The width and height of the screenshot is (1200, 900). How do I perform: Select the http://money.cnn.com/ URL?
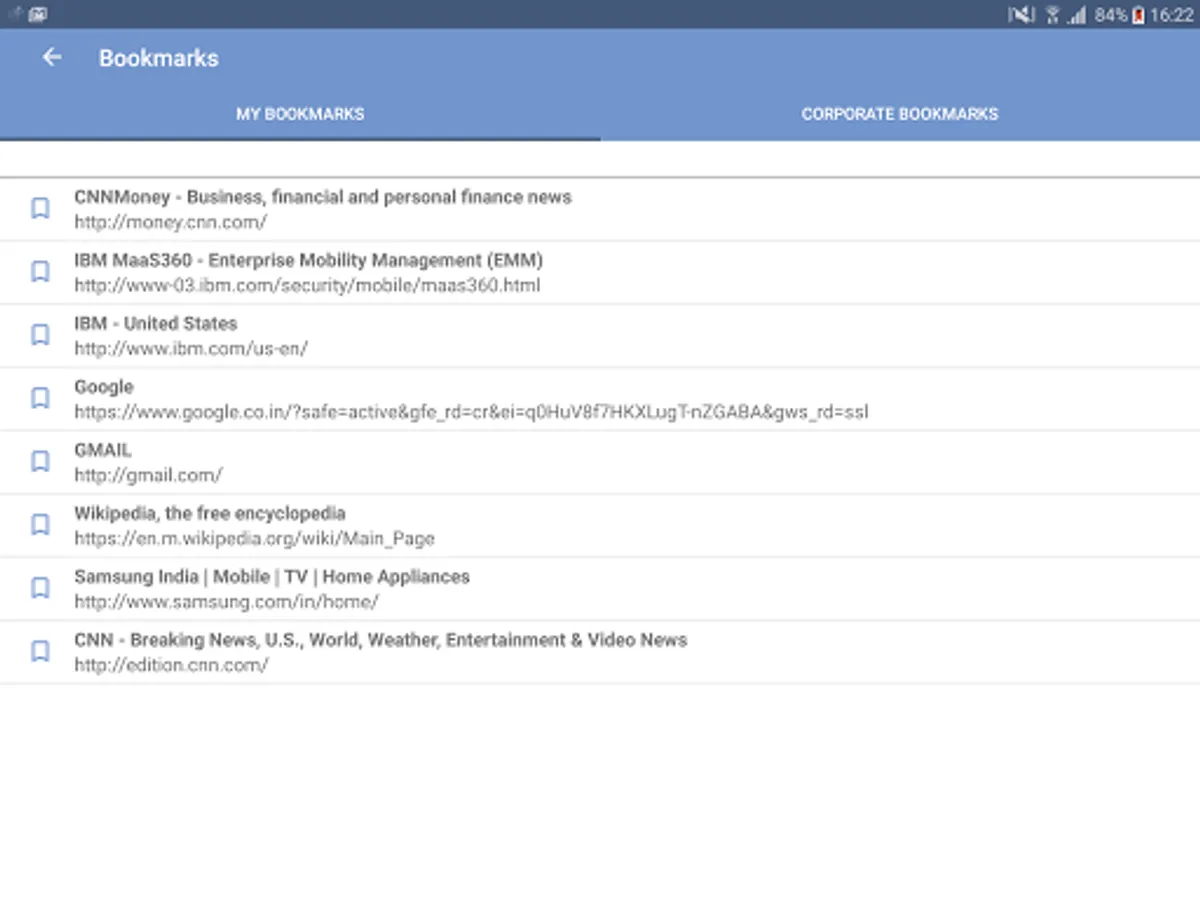(x=171, y=222)
